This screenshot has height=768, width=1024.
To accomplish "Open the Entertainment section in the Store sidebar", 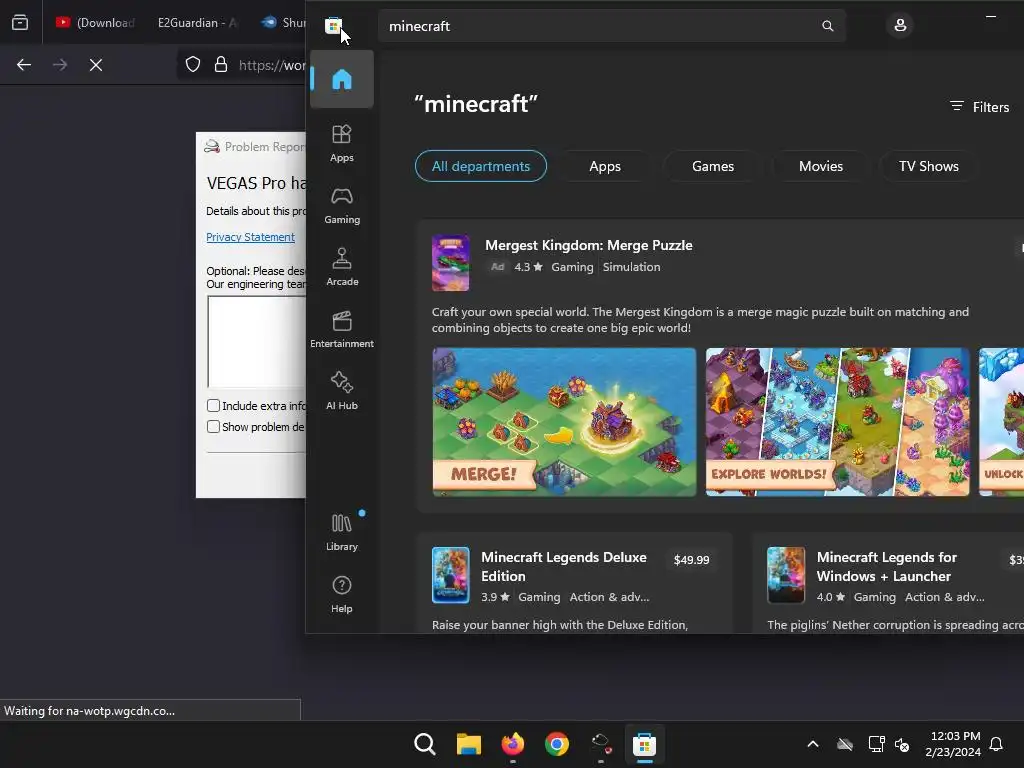I will (342, 330).
